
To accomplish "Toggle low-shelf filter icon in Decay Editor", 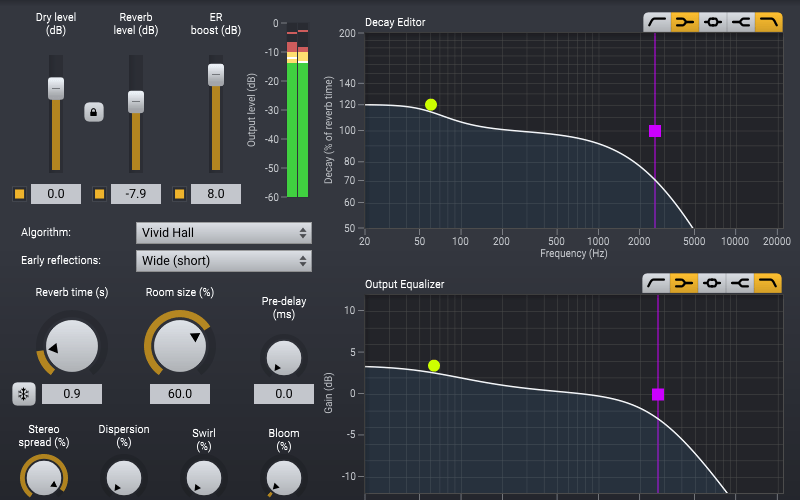I will [x=684, y=21].
